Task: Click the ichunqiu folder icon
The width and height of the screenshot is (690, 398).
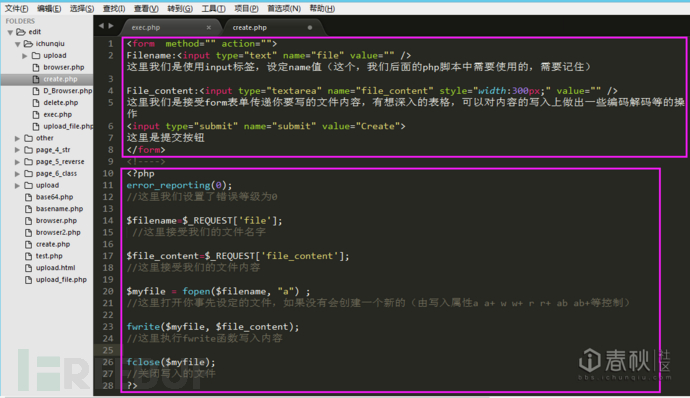Action: (x=28, y=44)
